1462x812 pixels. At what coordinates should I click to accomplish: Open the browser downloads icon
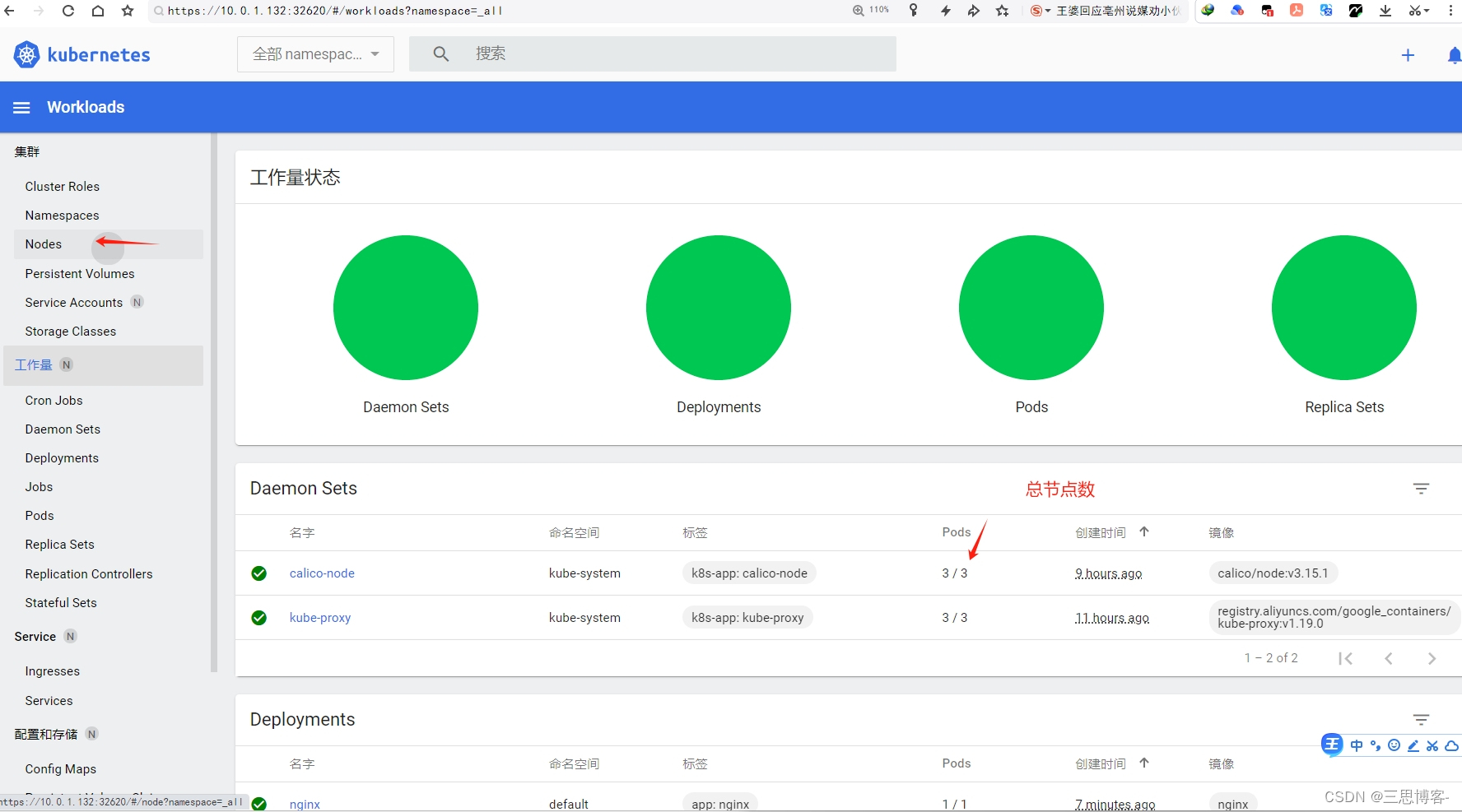[1385, 11]
